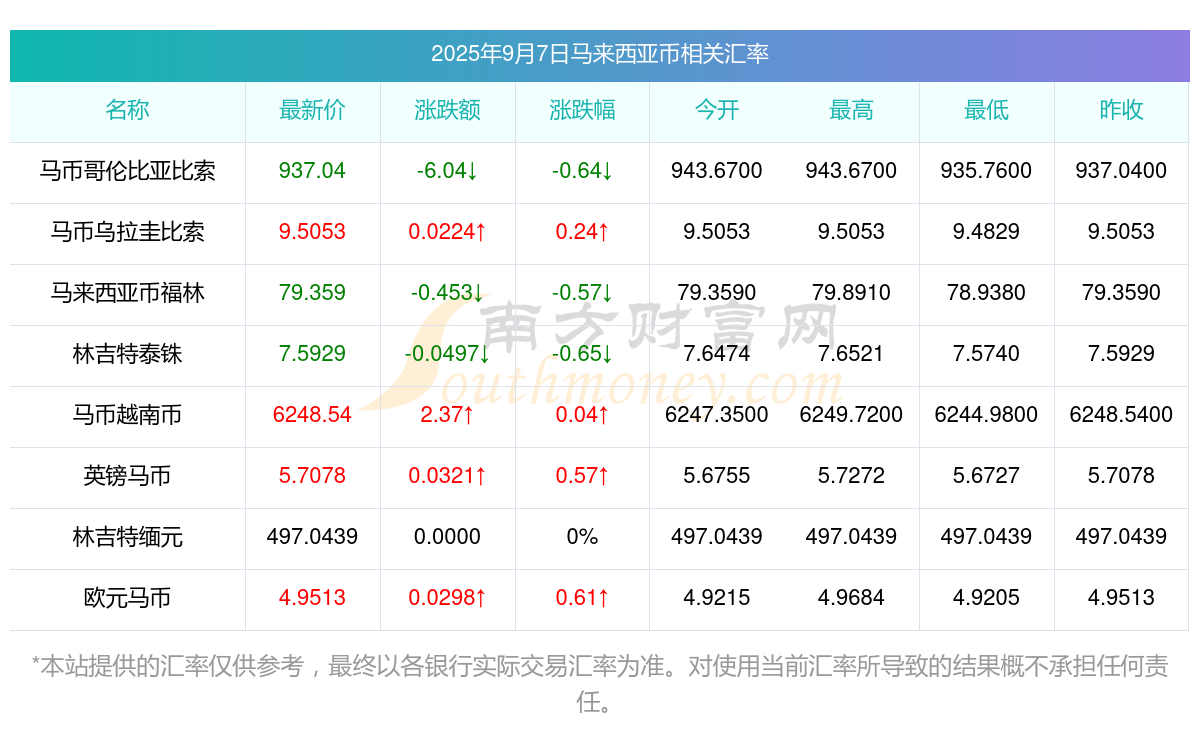Click change amount 0.0321↑
The image size is (1200, 733).
pyautogui.click(x=447, y=476)
